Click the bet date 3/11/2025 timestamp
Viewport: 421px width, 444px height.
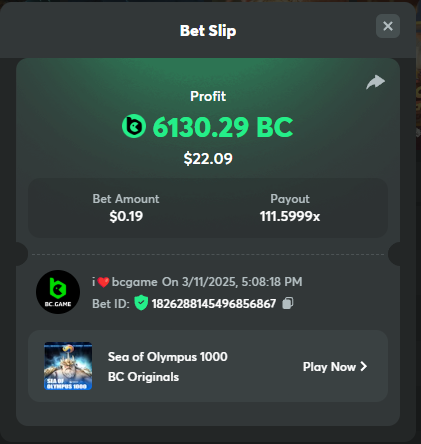tap(232, 282)
